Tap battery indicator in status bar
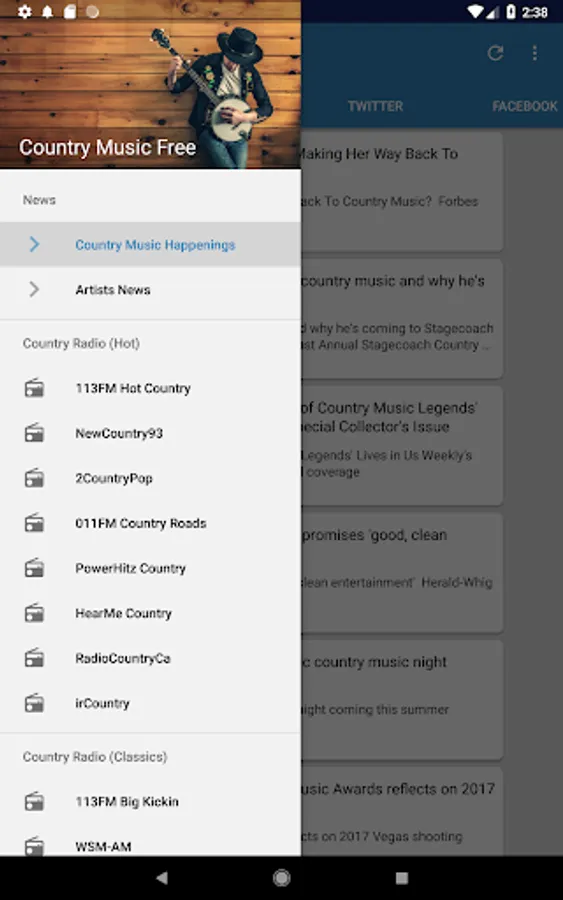 510,11
